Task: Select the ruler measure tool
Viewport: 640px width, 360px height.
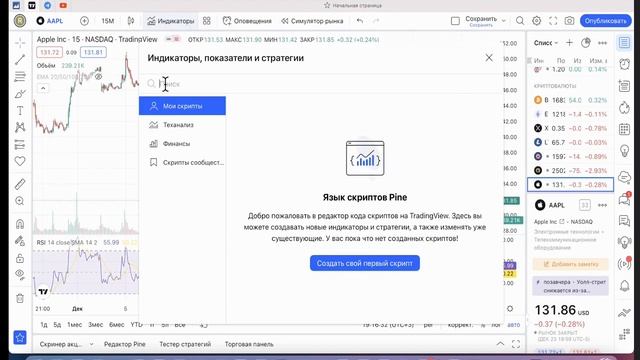Action: [20, 184]
